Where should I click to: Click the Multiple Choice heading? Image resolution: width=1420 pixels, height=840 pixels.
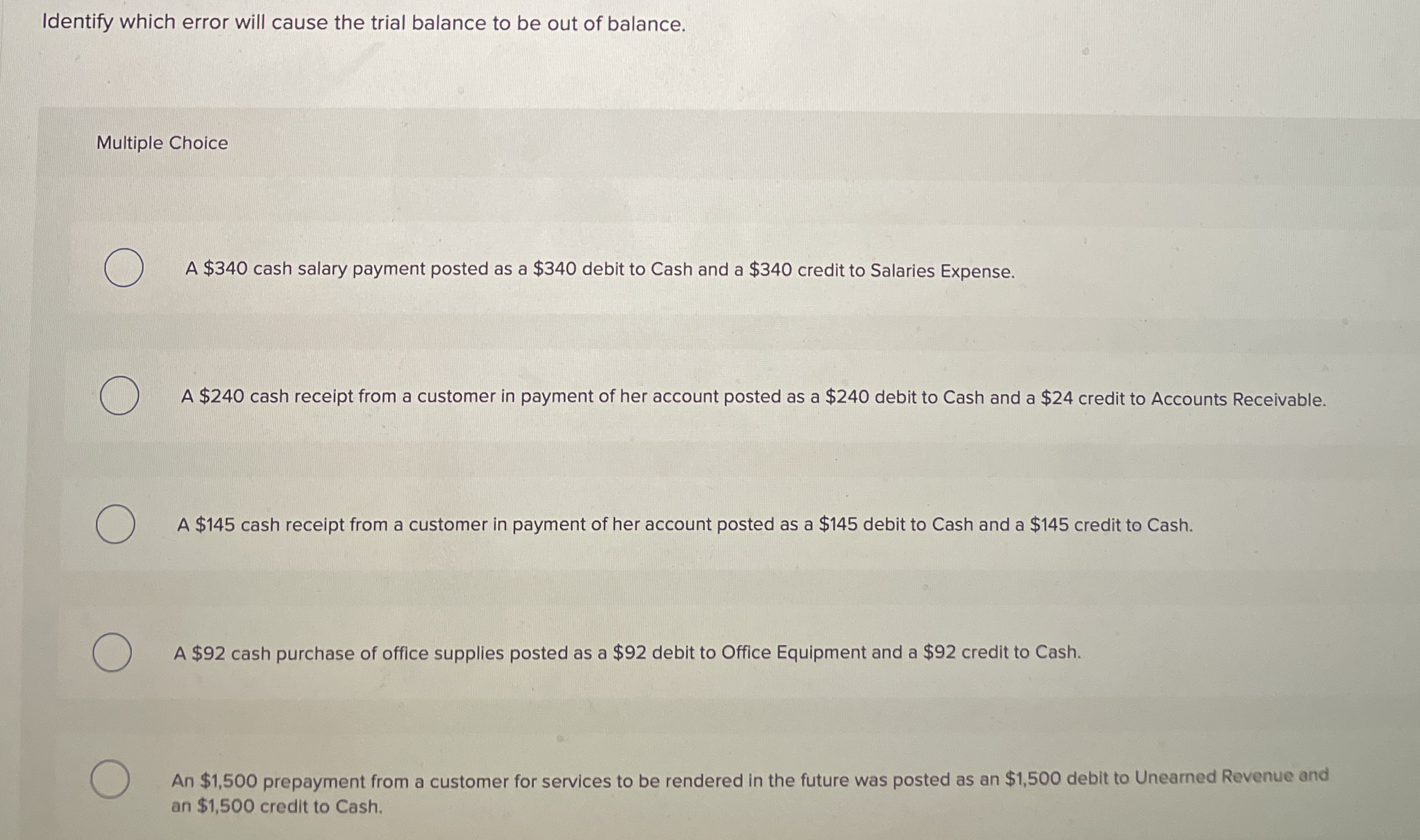[x=162, y=143]
